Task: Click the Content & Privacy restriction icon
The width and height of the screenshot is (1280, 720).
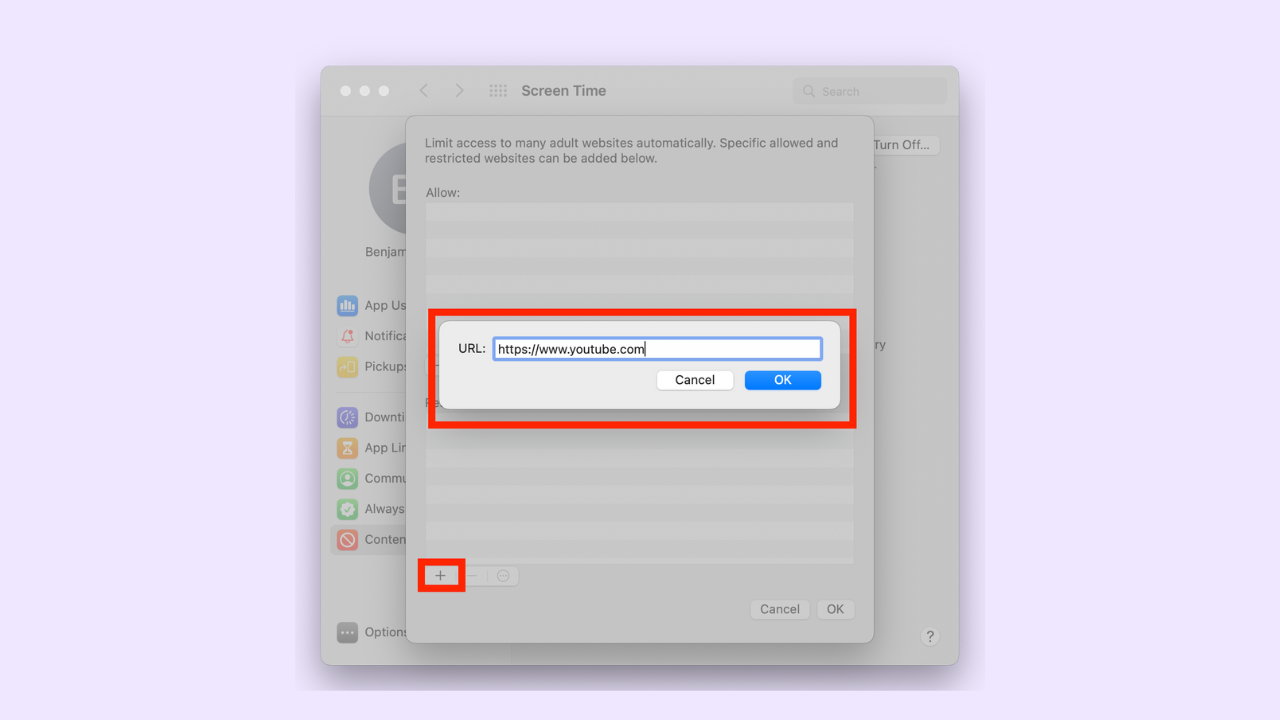Action: pos(347,540)
